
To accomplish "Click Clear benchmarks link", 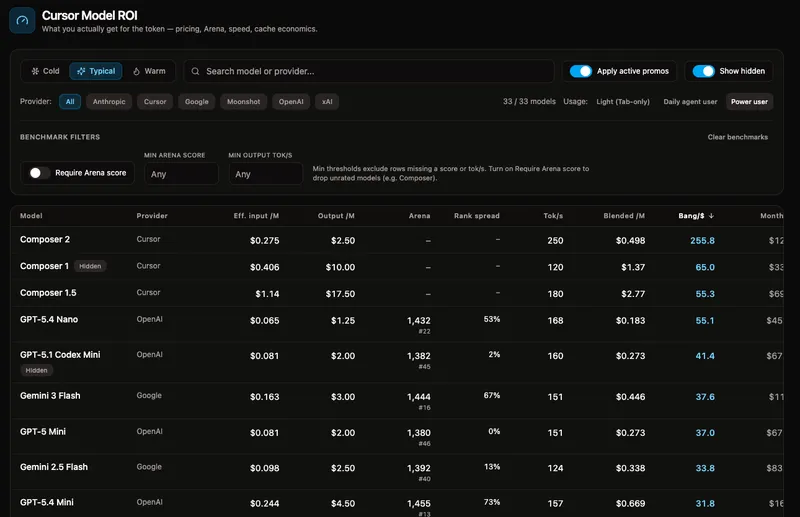I will coord(737,137).
